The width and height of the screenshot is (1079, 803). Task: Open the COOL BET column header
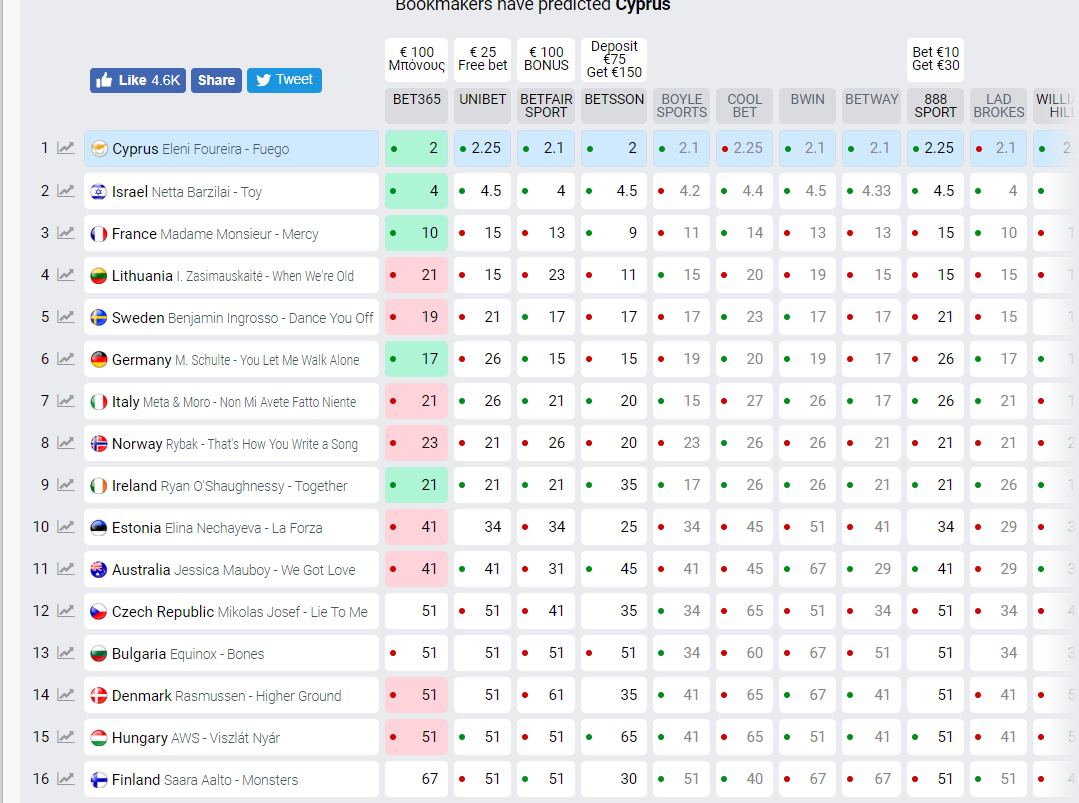tap(745, 106)
